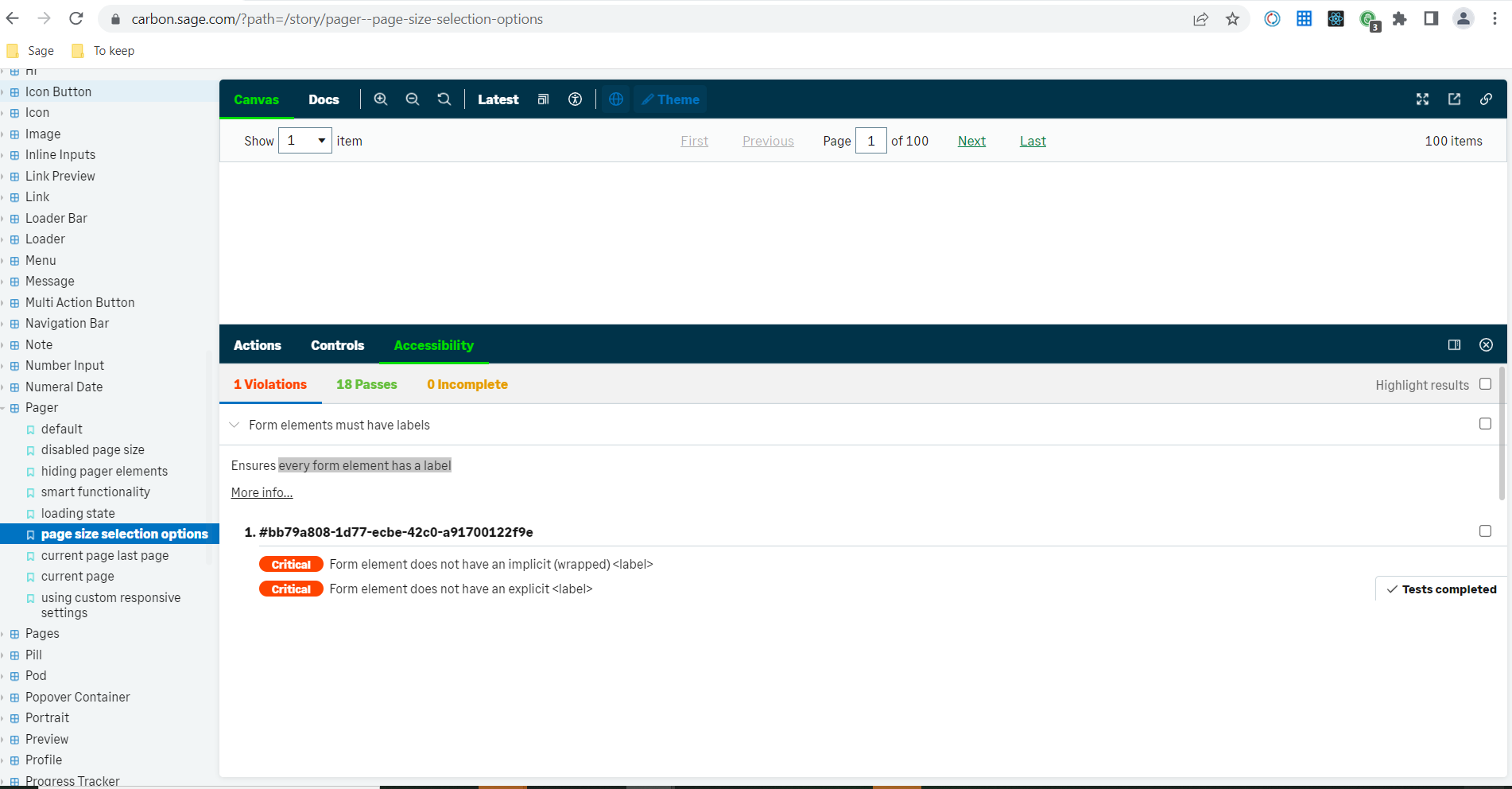Expand the Icon Button component
This screenshot has height=789, width=1512.
pyautogui.click(x=58, y=91)
